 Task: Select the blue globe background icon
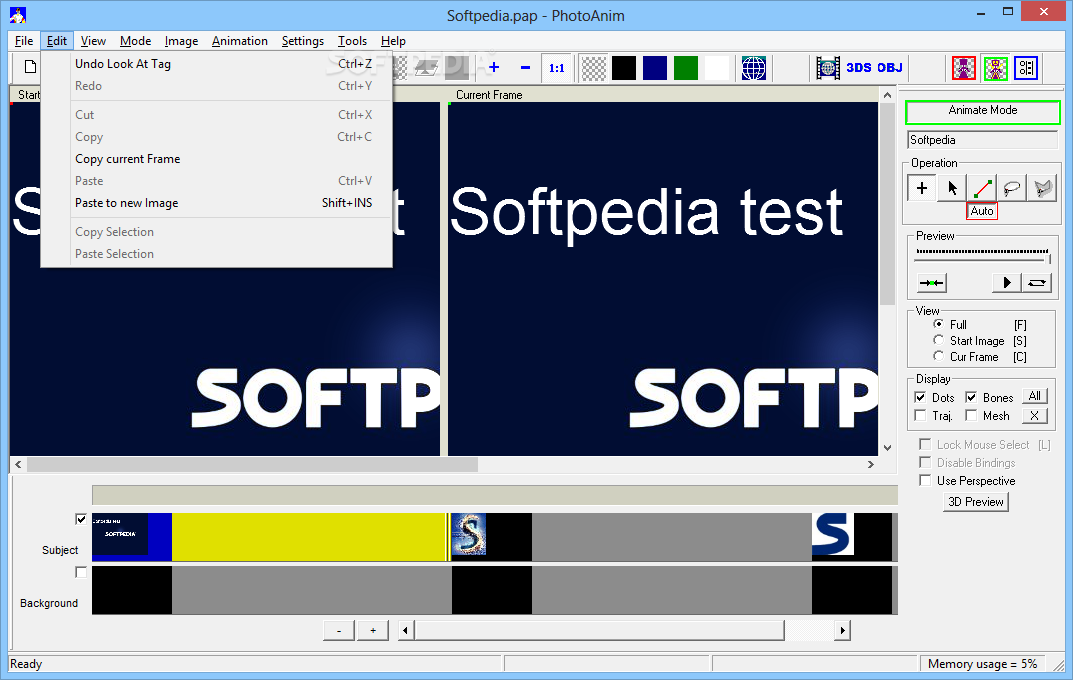753,68
